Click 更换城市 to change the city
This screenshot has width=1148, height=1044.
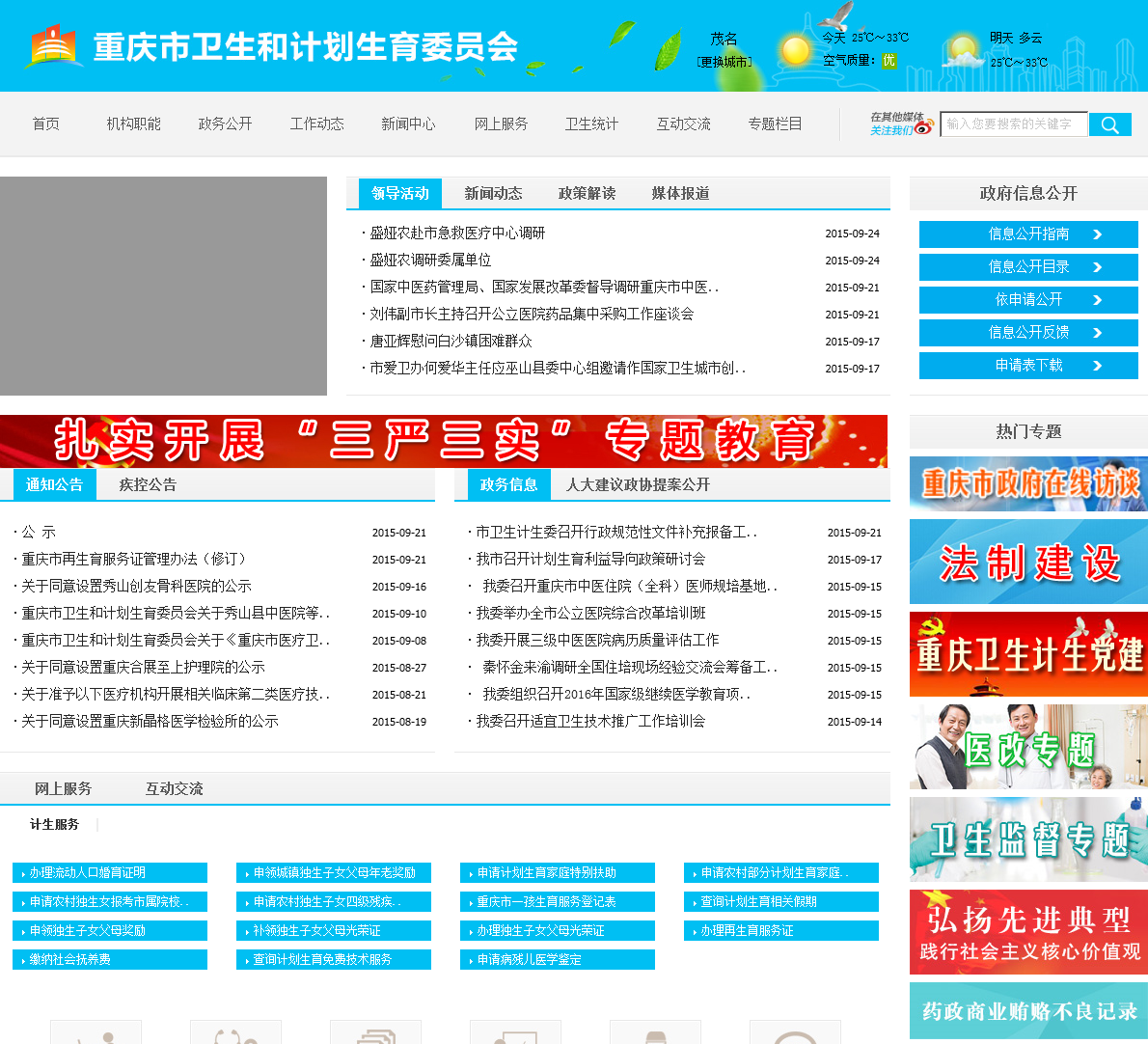[724, 62]
